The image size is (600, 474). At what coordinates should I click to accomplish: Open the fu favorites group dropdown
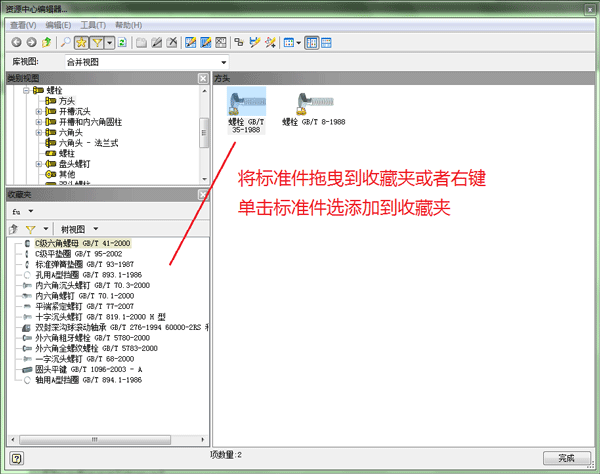coord(31,211)
